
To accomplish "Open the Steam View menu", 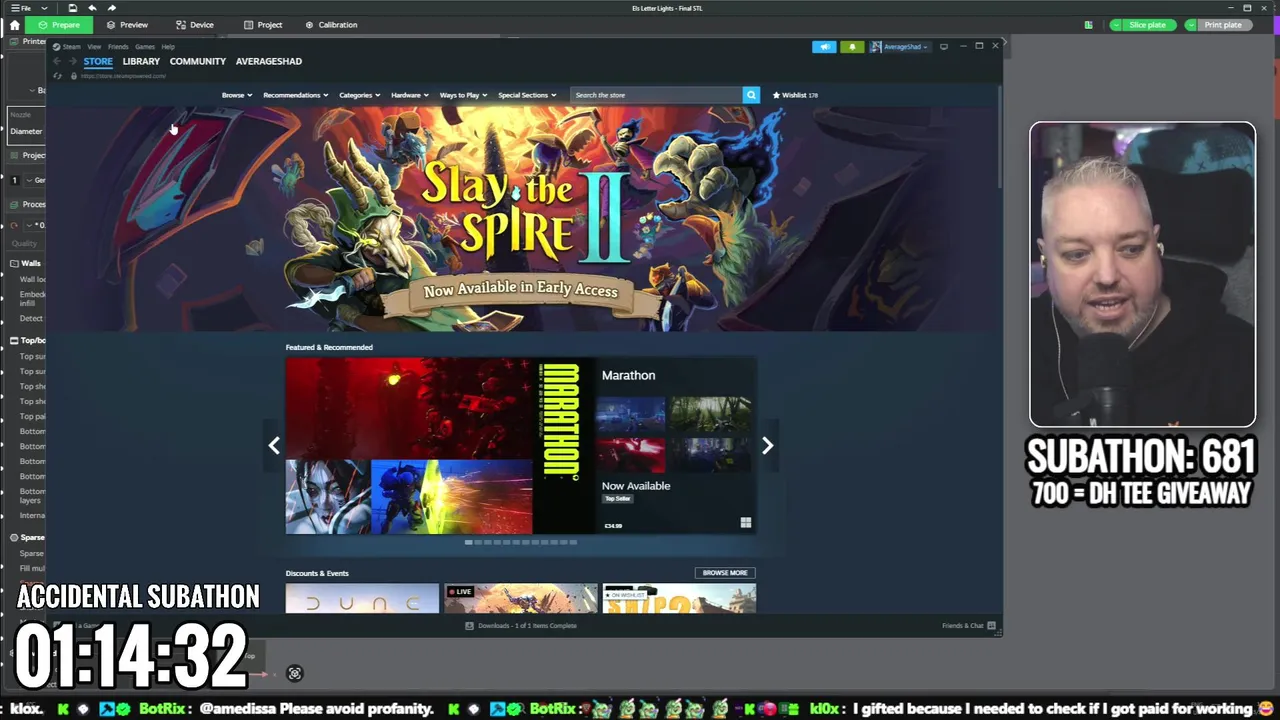I will coord(94,47).
